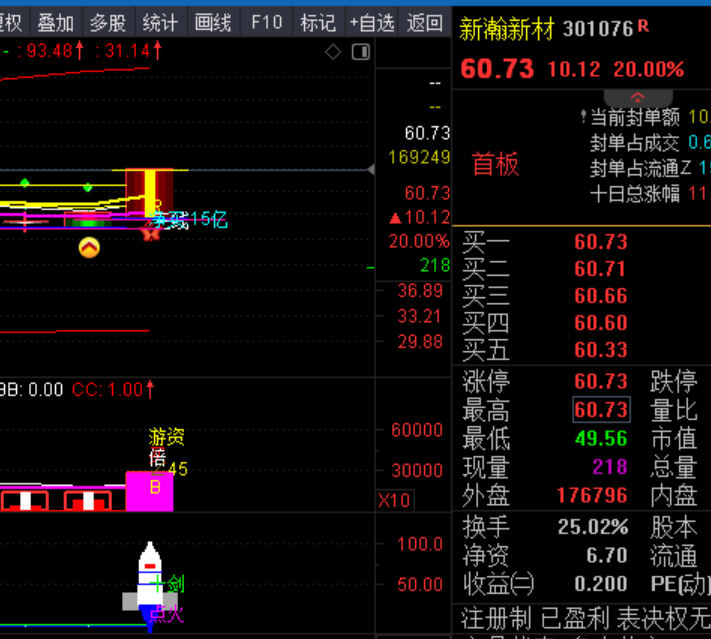Select the X10 volume scale button
Screen dimensions: 711x639
pos(394,501)
